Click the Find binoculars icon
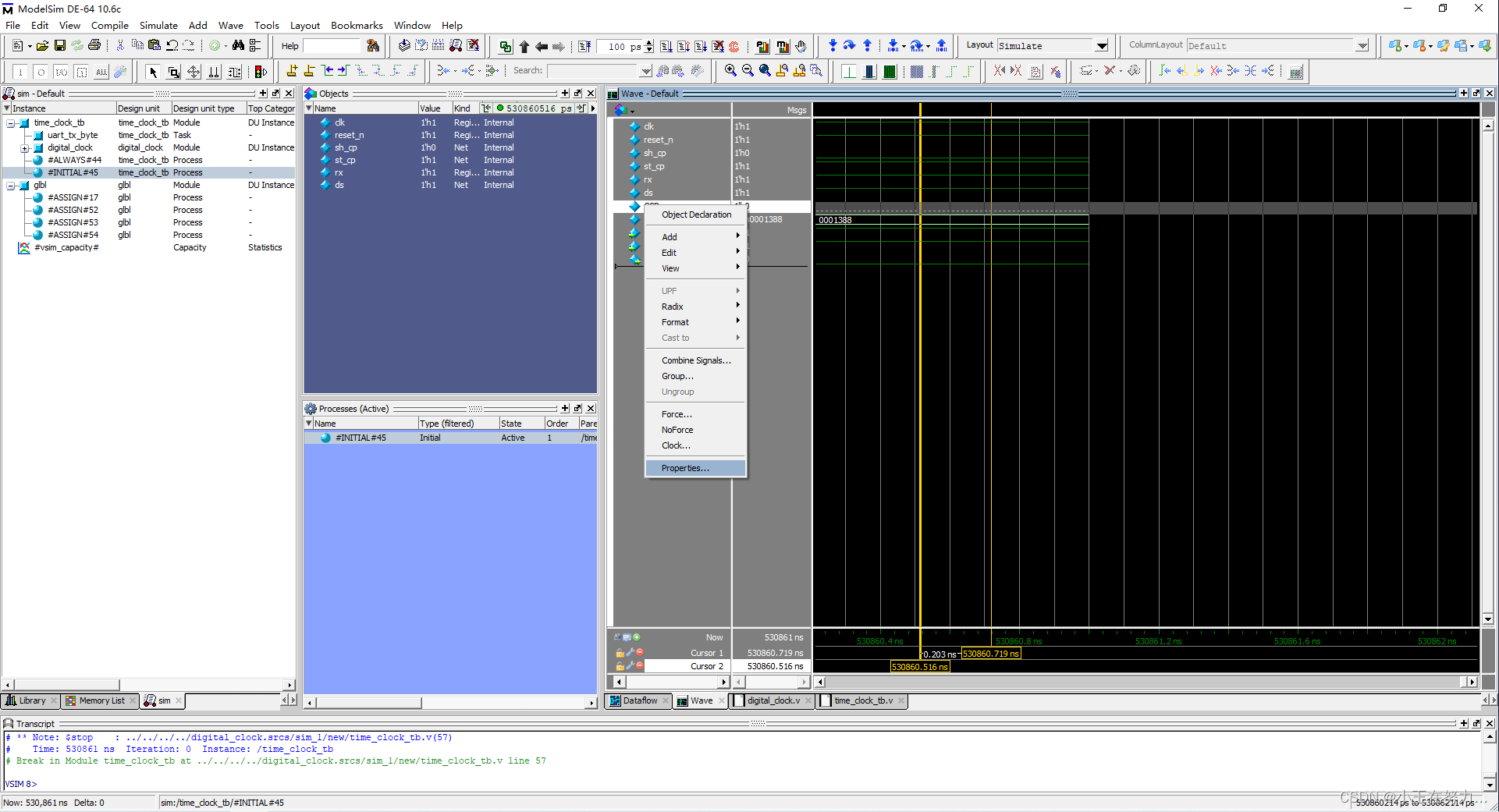The width and height of the screenshot is (1499, 812). pyautogui.click(x=238, y=46)
